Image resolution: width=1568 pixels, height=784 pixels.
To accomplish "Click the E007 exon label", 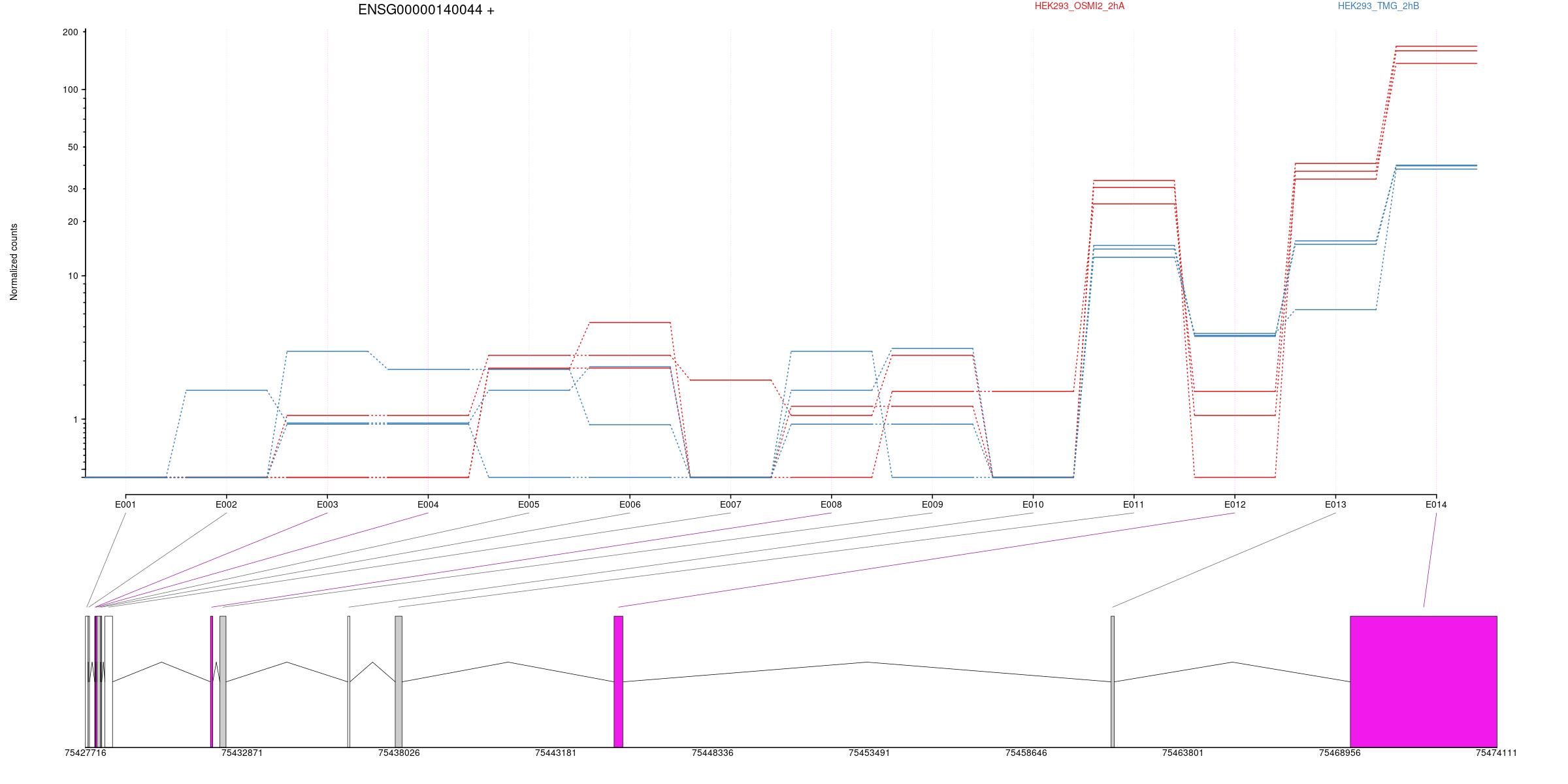I will pyautogui.click(x=730, y=504).
